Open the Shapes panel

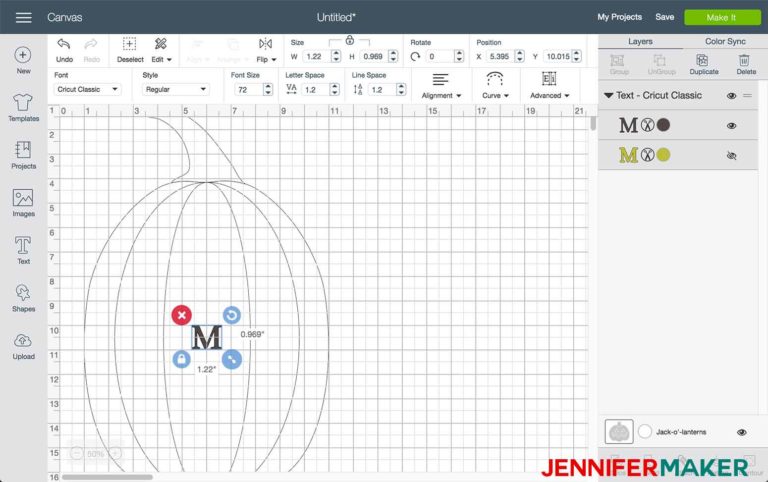[23, 298]
